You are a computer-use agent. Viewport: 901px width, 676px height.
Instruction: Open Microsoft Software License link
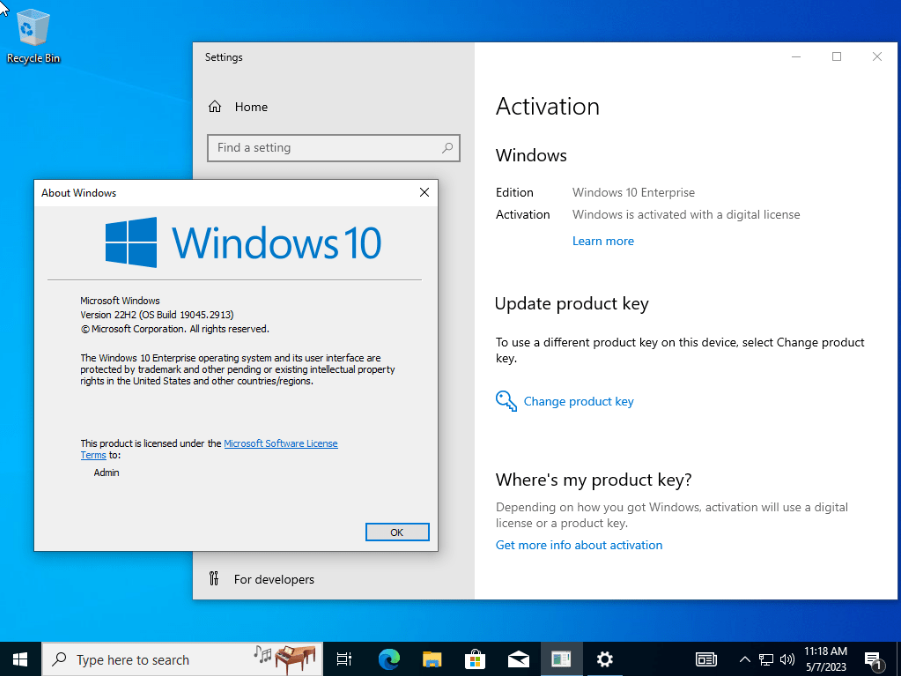pyautogui.click(x=280, y=444)
